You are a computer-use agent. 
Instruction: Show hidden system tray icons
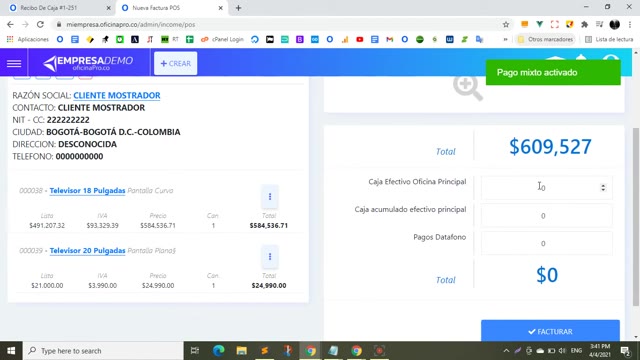coord(506,351)
